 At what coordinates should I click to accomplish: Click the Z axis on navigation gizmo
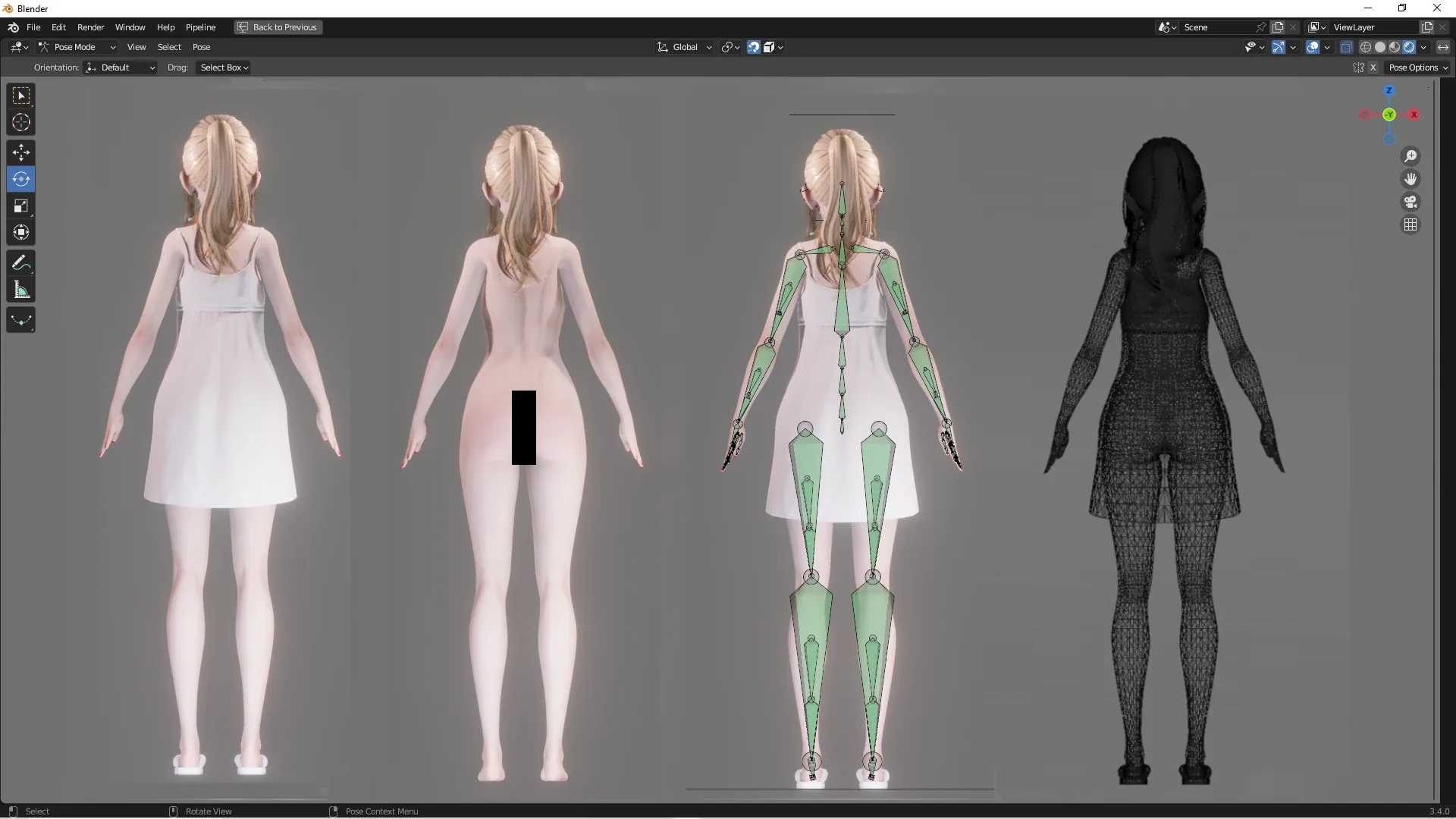coord(1390,91)
